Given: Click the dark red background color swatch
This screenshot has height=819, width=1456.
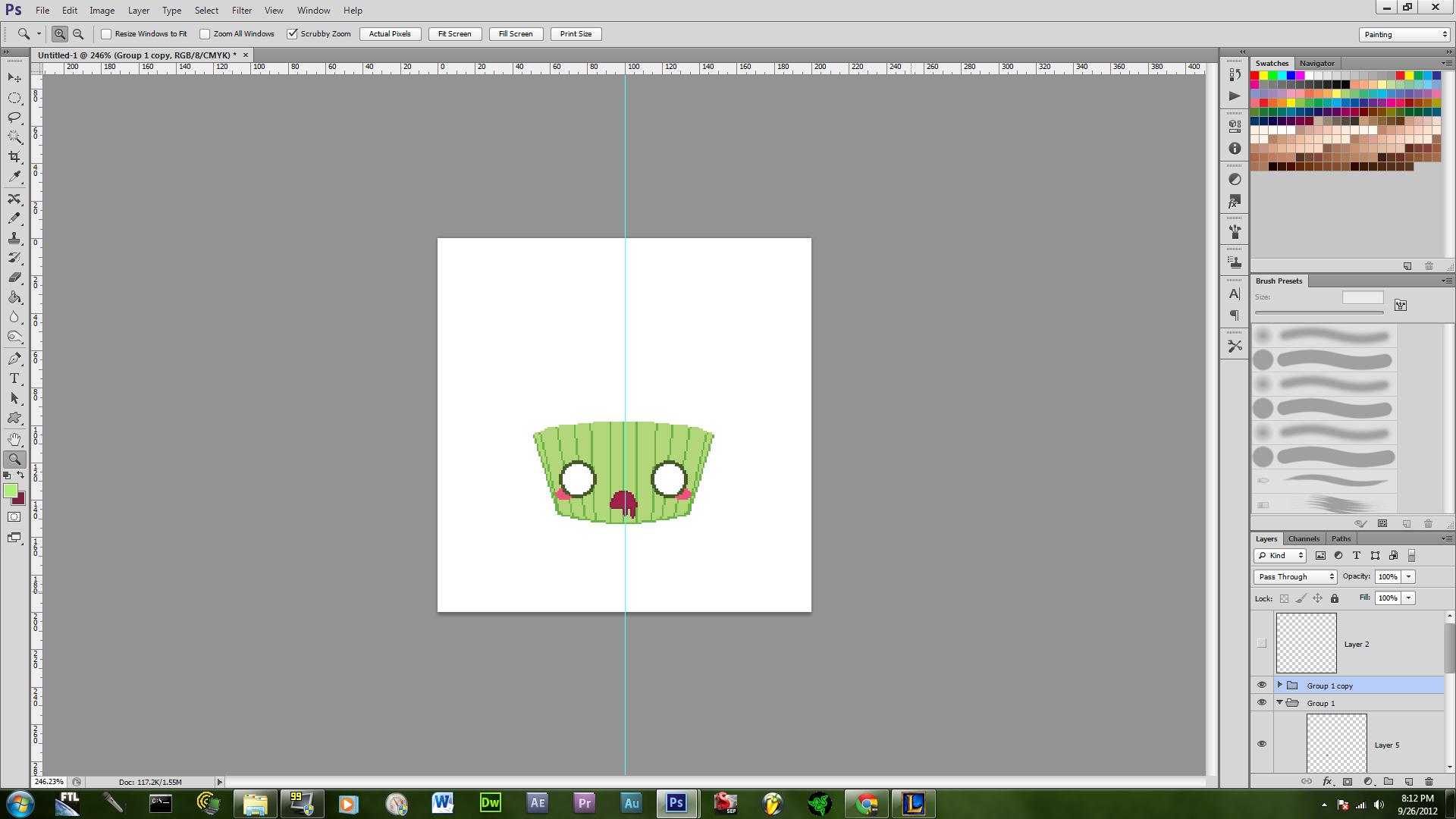Looking at the screenshot, I should coord(20,500).
